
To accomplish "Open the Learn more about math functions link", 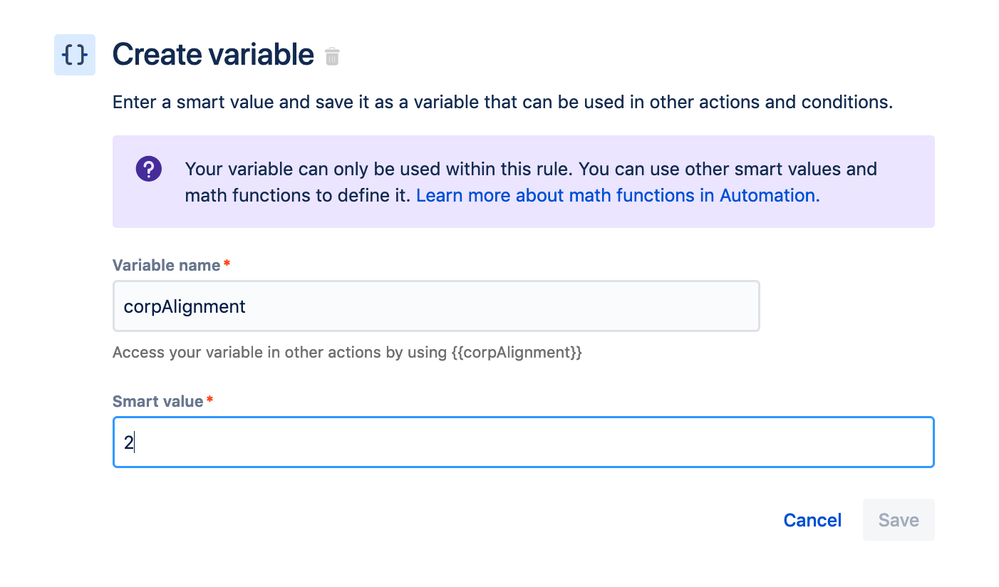I will tap(617, 196).
